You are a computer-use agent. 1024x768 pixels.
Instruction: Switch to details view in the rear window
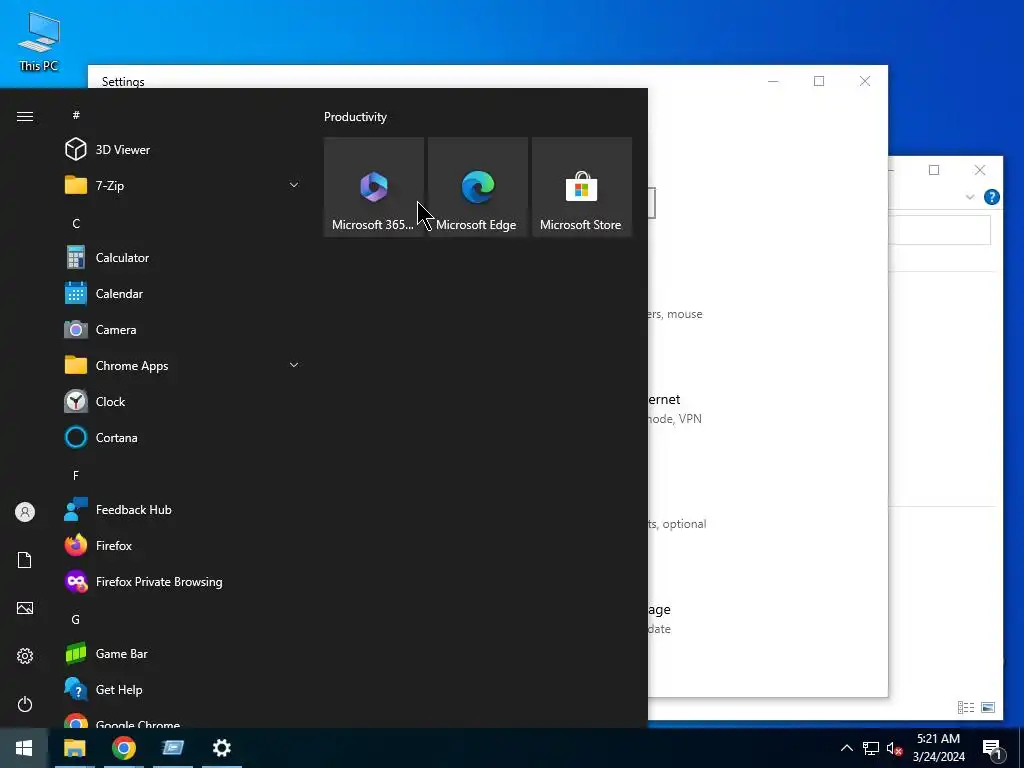[x=966, y=707]
